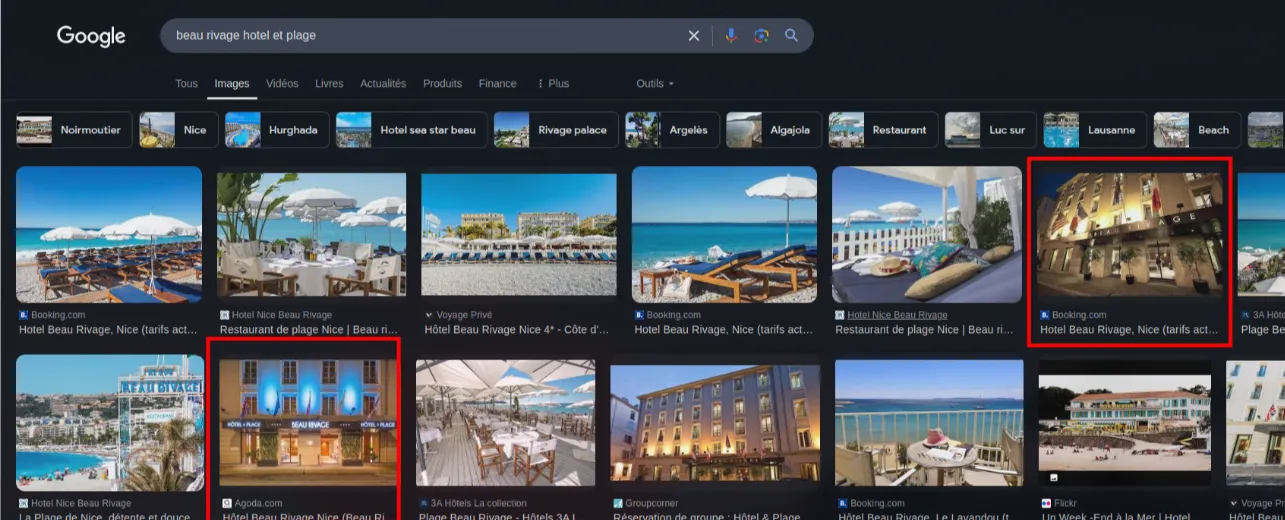Start voice search with the microphone icon
This screenshot has width=1285, height=520.
[x=731, y=36]
